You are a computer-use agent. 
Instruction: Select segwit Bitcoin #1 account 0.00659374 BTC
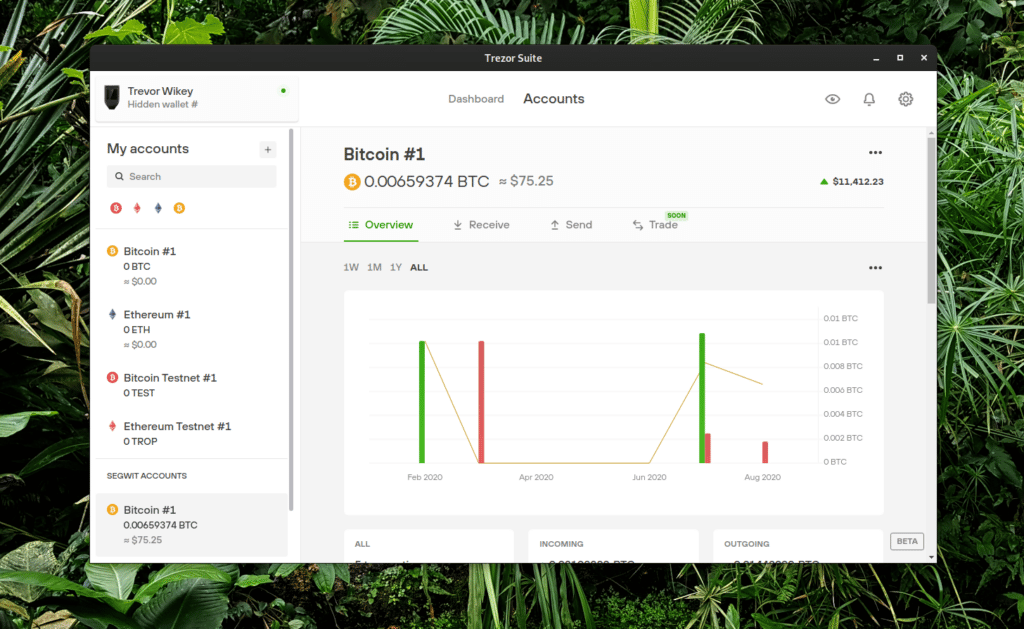pos(191,524)
